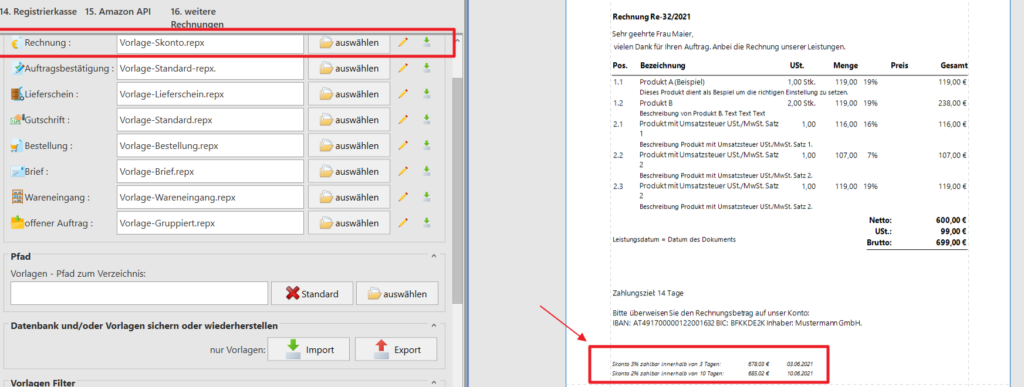1024x387 pixels.
Task: Click the Vorlage-Standard-repx. field for Auftragsbestätigung
Action: coord(210,68)
